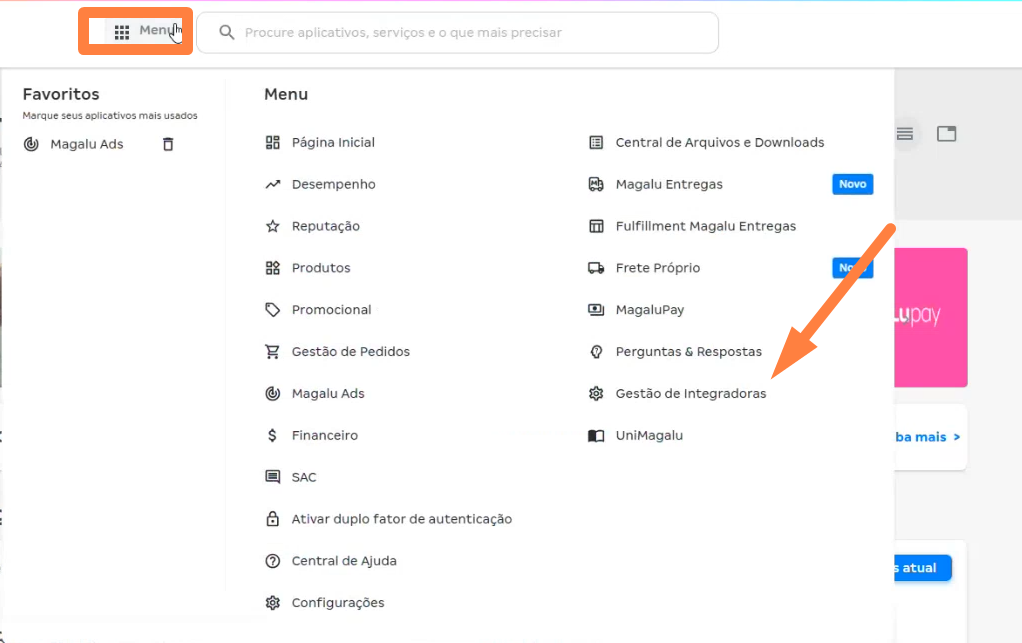The height and width of the screenshot is (643, 1022).
Task: Open Configurações menu item
Action: 338,603
